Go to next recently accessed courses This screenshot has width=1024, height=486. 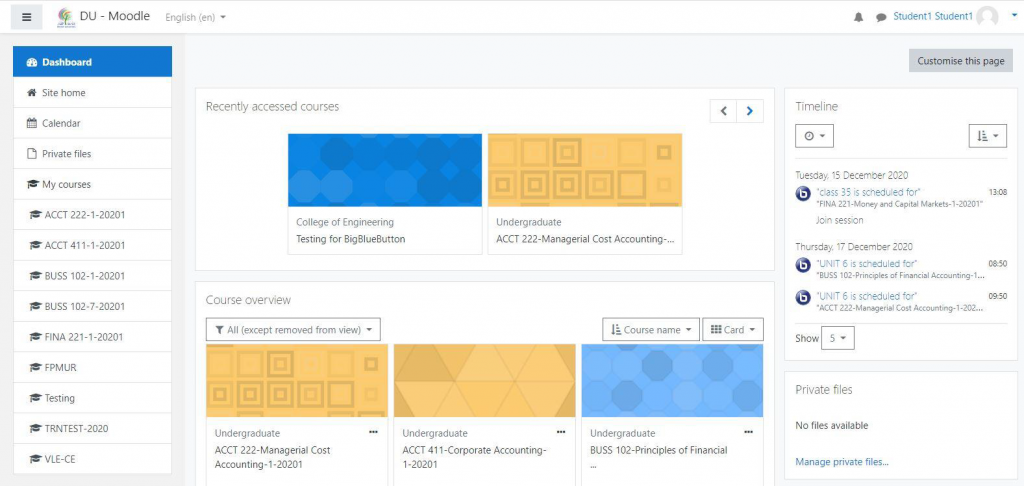pyautogui.click(x=749, y=111)
